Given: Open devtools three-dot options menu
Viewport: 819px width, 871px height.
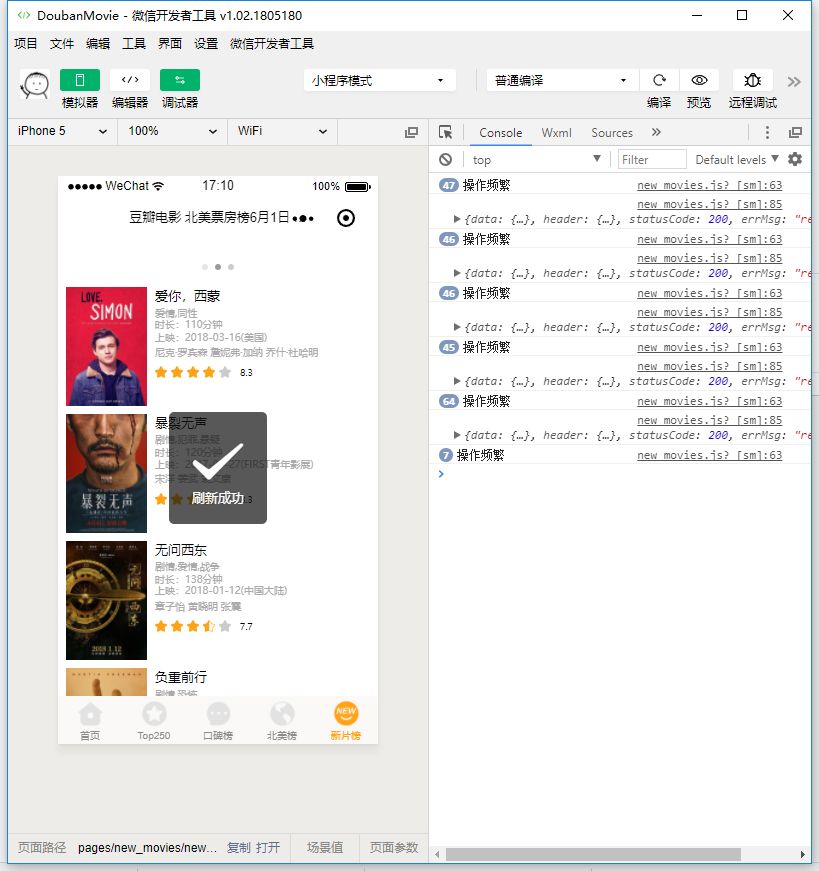Looking at the screenshot, I should (767, 132).
